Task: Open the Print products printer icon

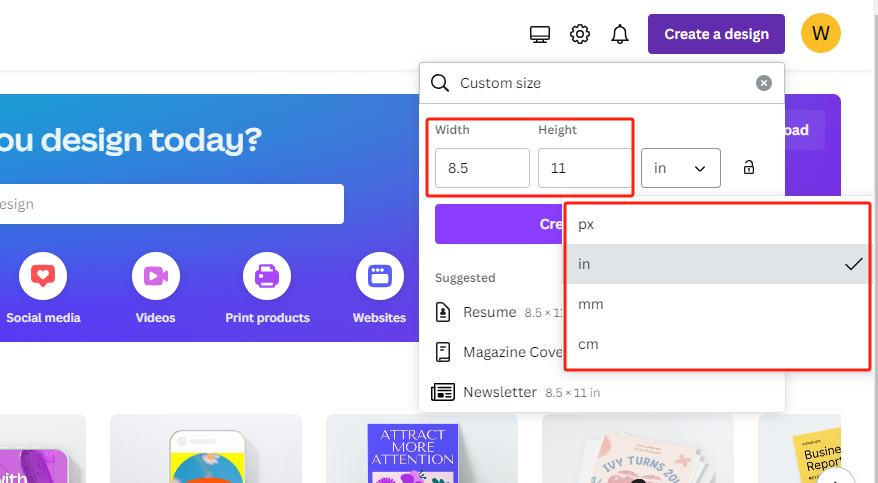Action: [x=267, y=276]
